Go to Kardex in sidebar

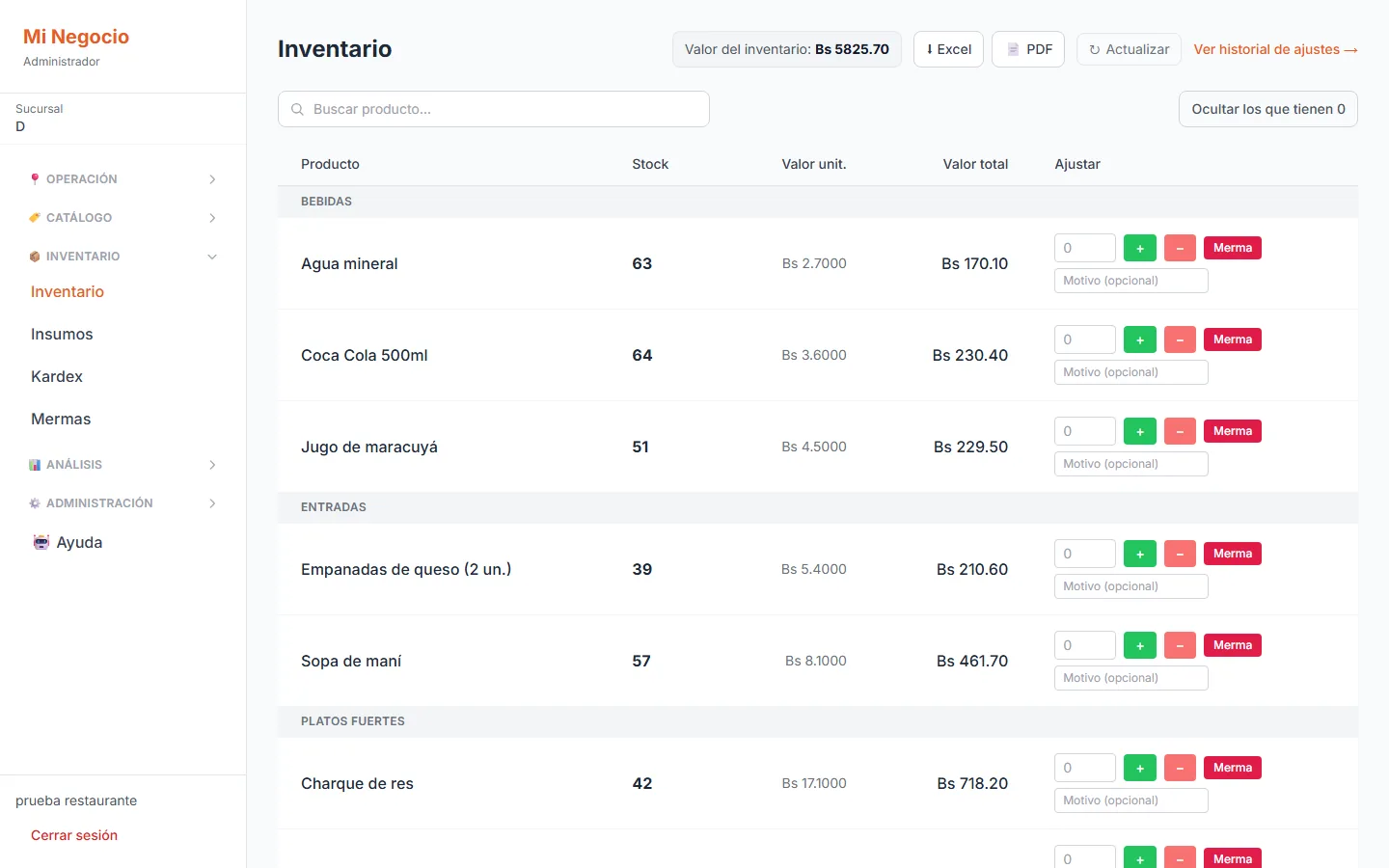tap(57, 376)
